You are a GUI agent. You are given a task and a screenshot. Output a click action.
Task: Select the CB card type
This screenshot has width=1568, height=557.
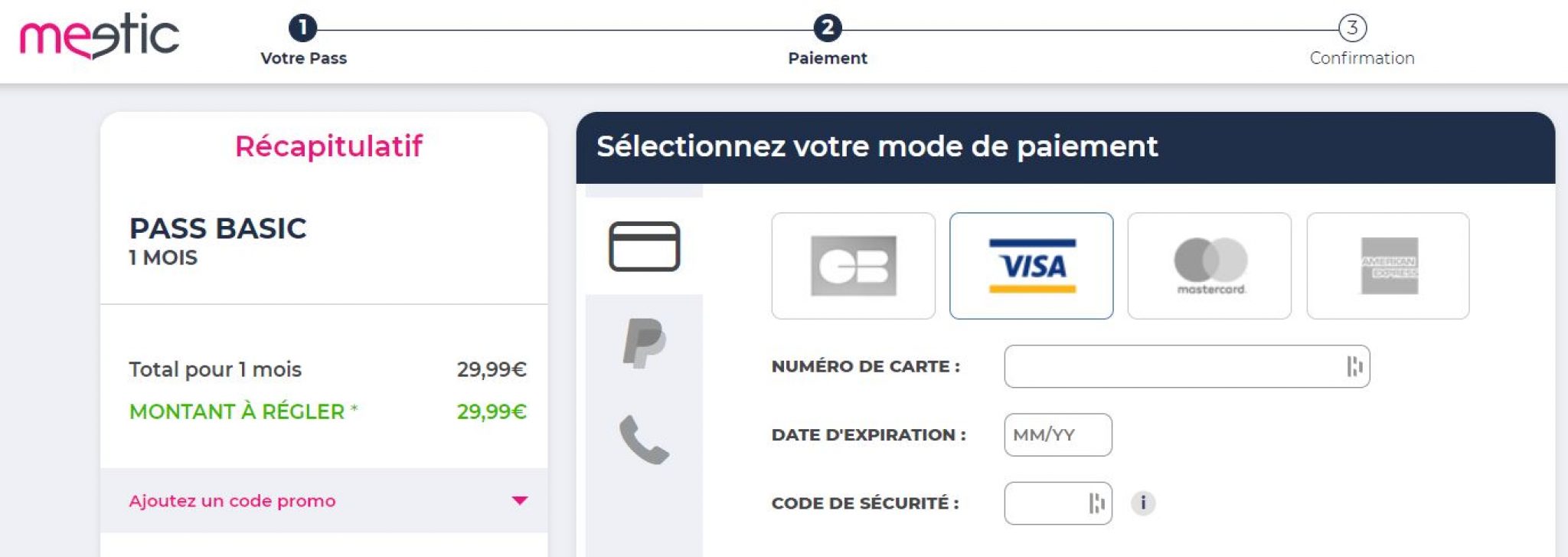[853, 266]
